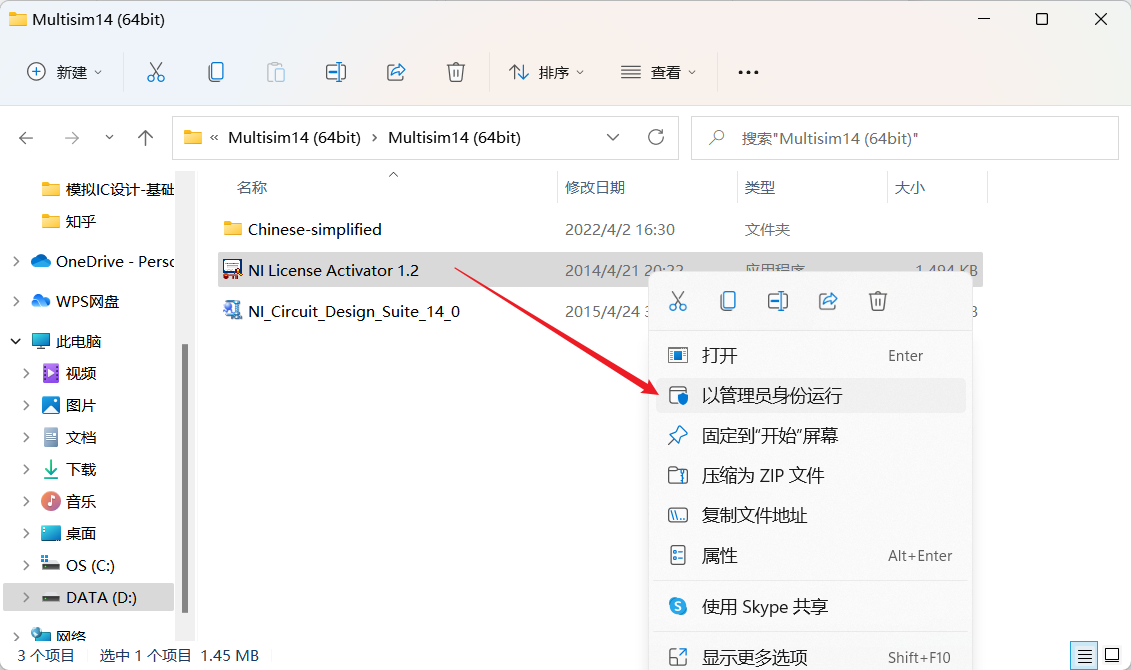Refresh the folder with the refresh icon

(x=655, y=137)
